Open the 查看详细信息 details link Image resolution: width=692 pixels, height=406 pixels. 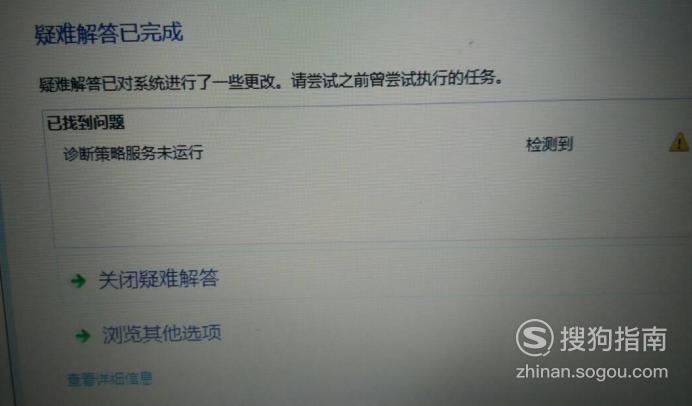pyautogui.click(x=109, y=379)
